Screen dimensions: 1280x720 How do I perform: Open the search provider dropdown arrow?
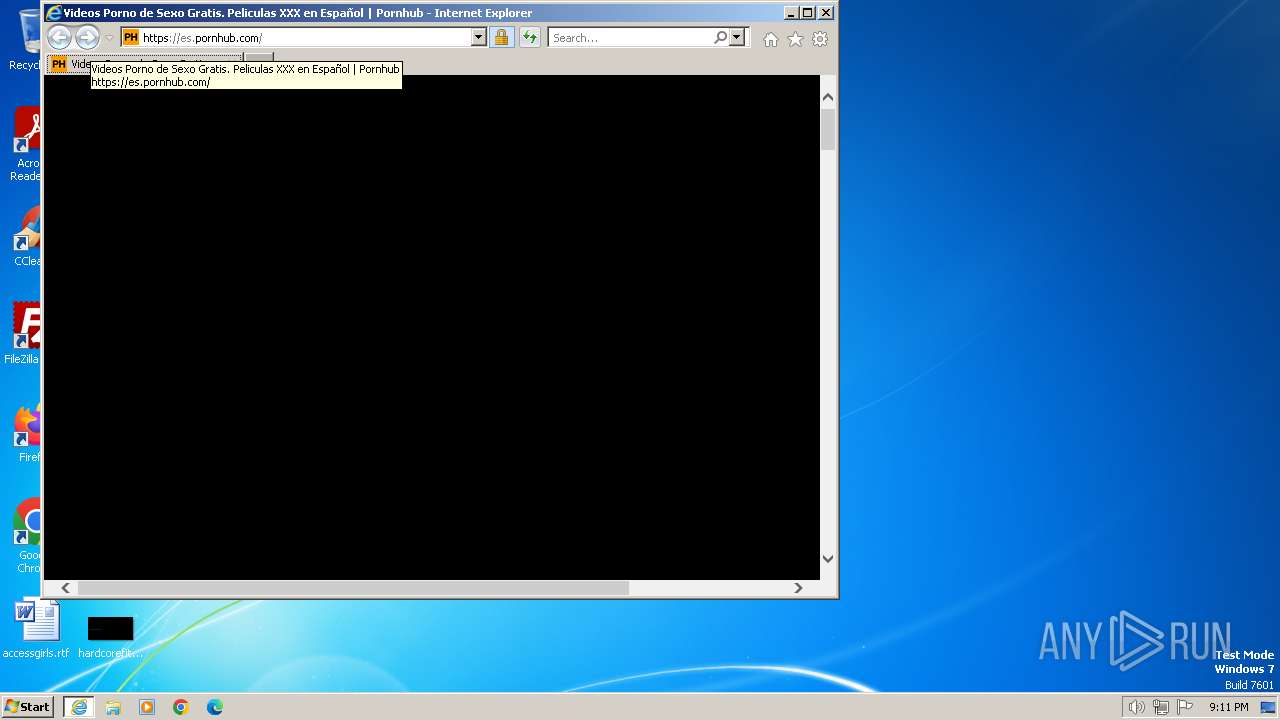click(x=737, y=38)
